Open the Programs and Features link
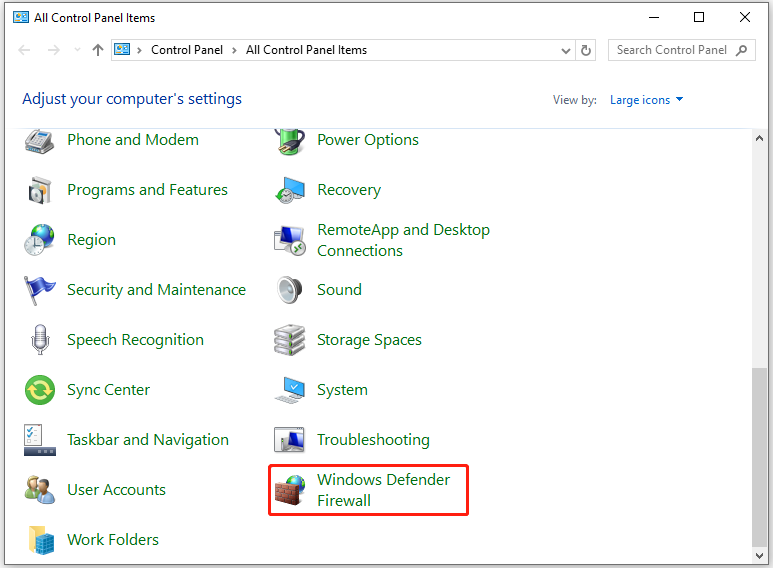Image resolution: width=773 pixels, height=568 pixels. click(147, 190)
